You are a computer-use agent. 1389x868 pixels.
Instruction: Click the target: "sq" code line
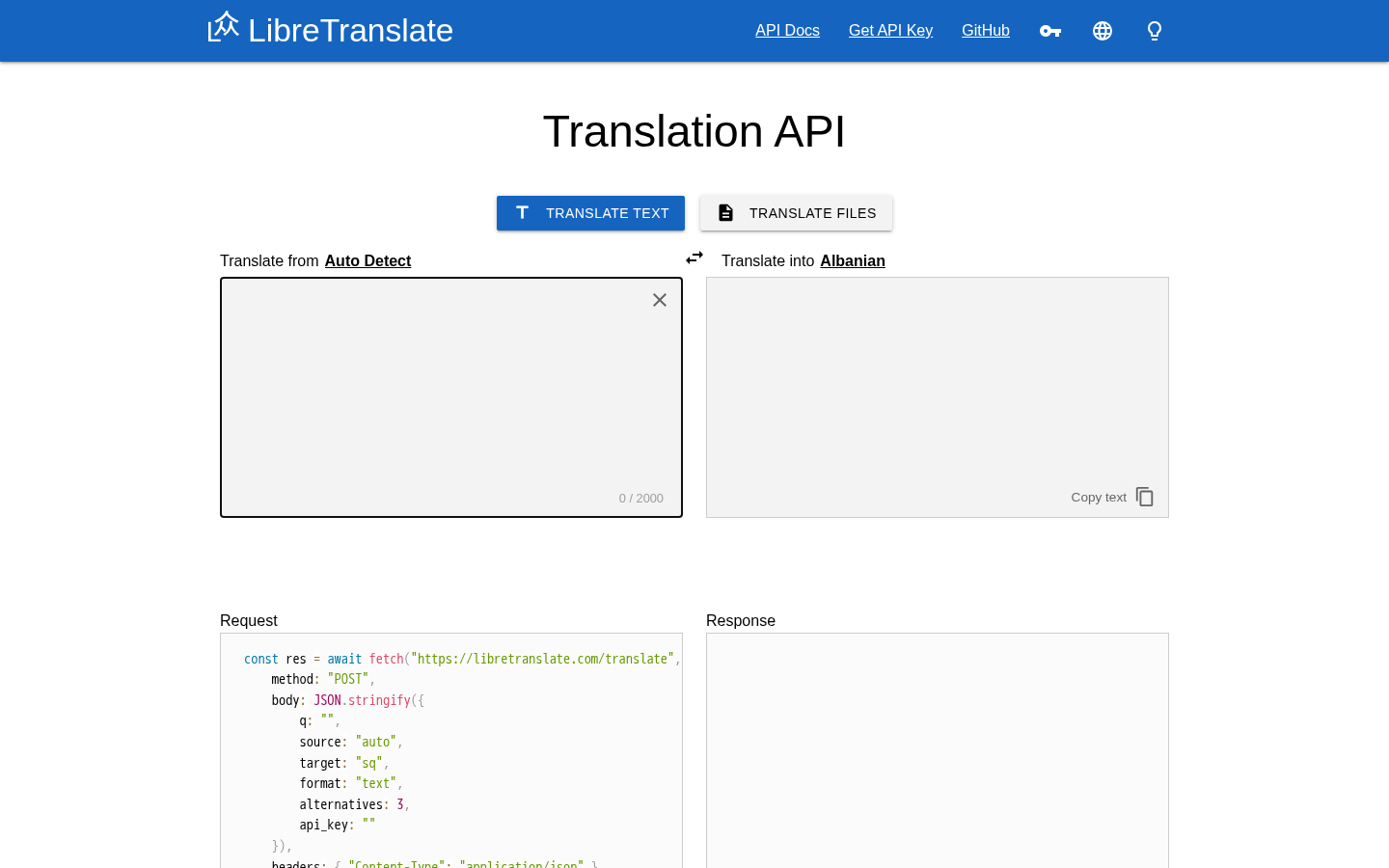coord(344,763)
